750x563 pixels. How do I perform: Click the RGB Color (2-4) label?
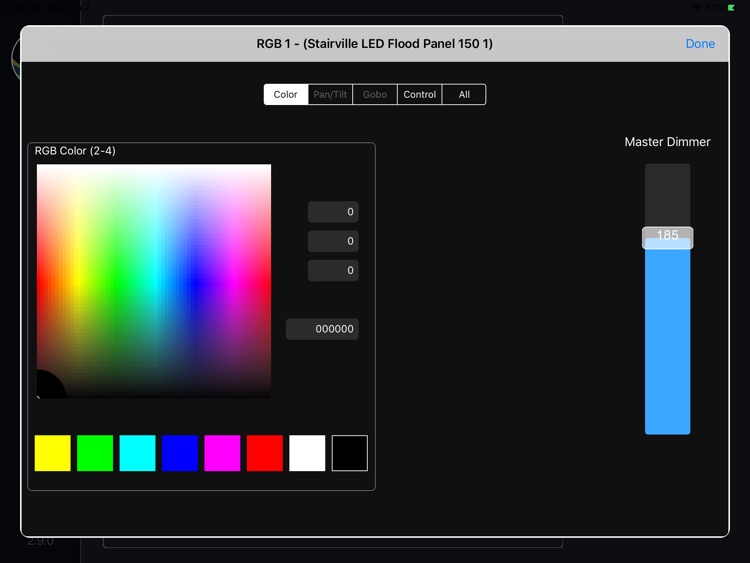pyautogui.click(x=75, y=151)
